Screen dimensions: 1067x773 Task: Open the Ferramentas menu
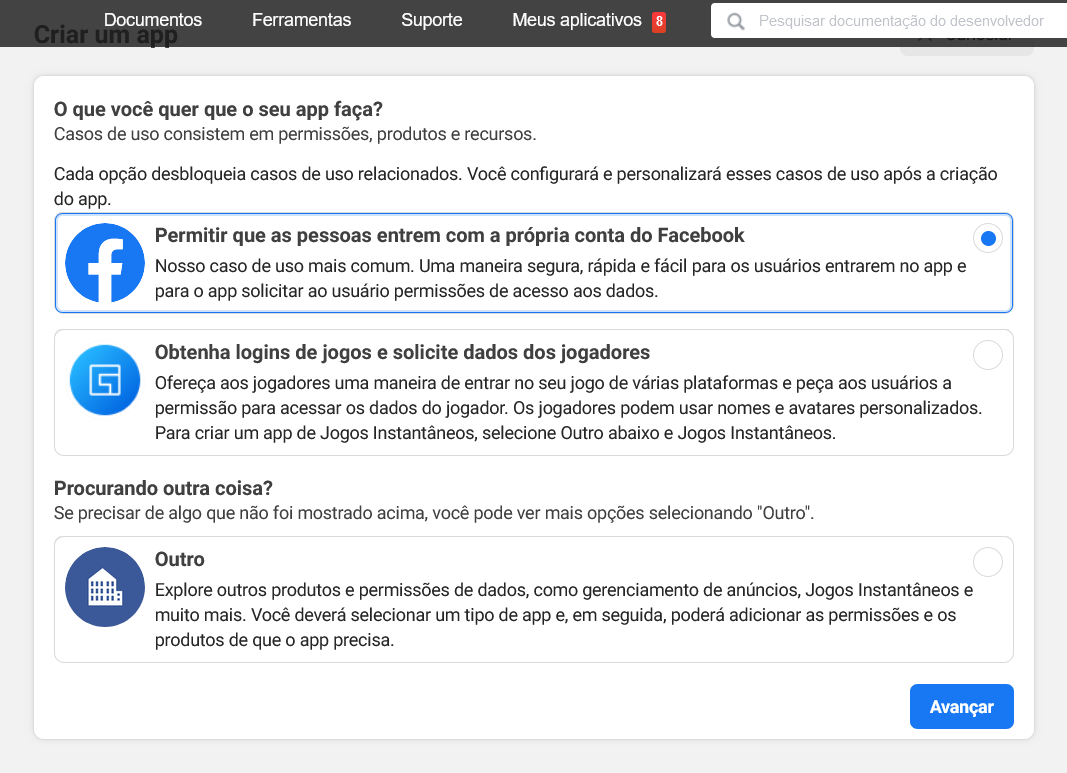(x=301, y=20)
